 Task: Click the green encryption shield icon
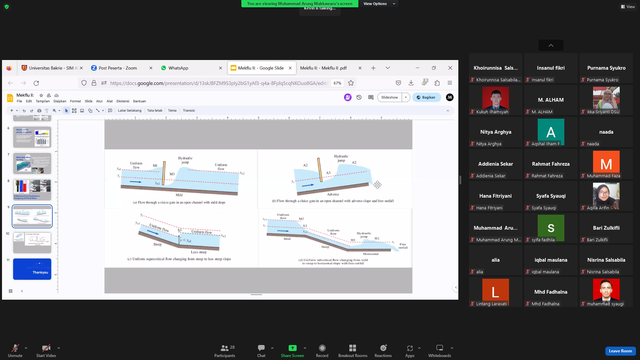(7, 7)
